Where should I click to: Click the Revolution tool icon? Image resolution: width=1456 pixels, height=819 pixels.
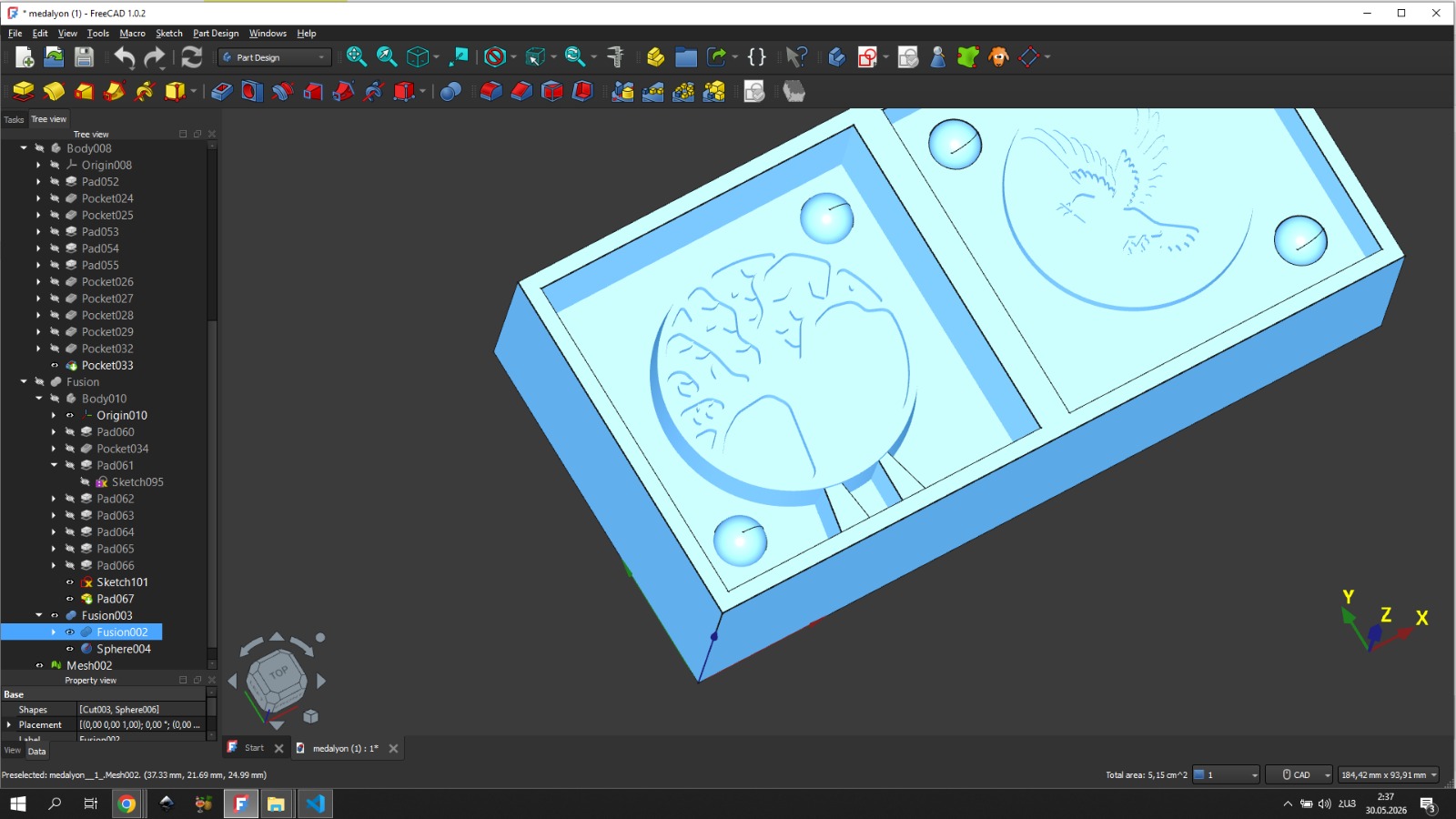pyautogui.click(x=54, y=91)
